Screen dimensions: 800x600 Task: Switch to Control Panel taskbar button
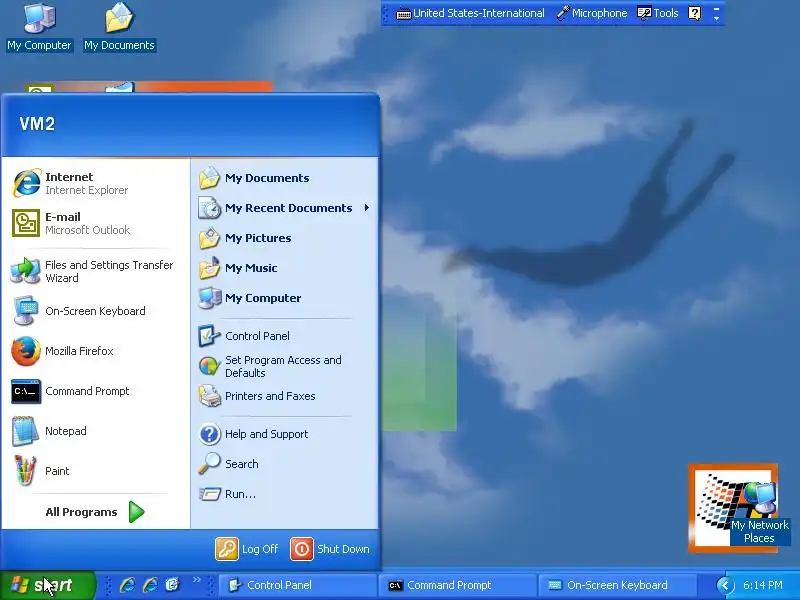point(297,585)
